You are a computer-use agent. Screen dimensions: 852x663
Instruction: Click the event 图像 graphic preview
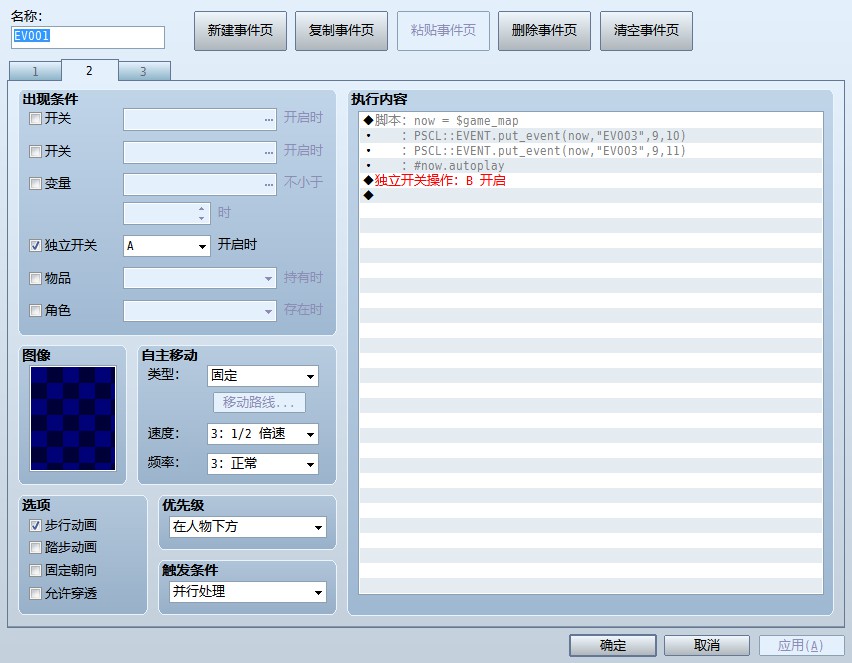(73, 418)
